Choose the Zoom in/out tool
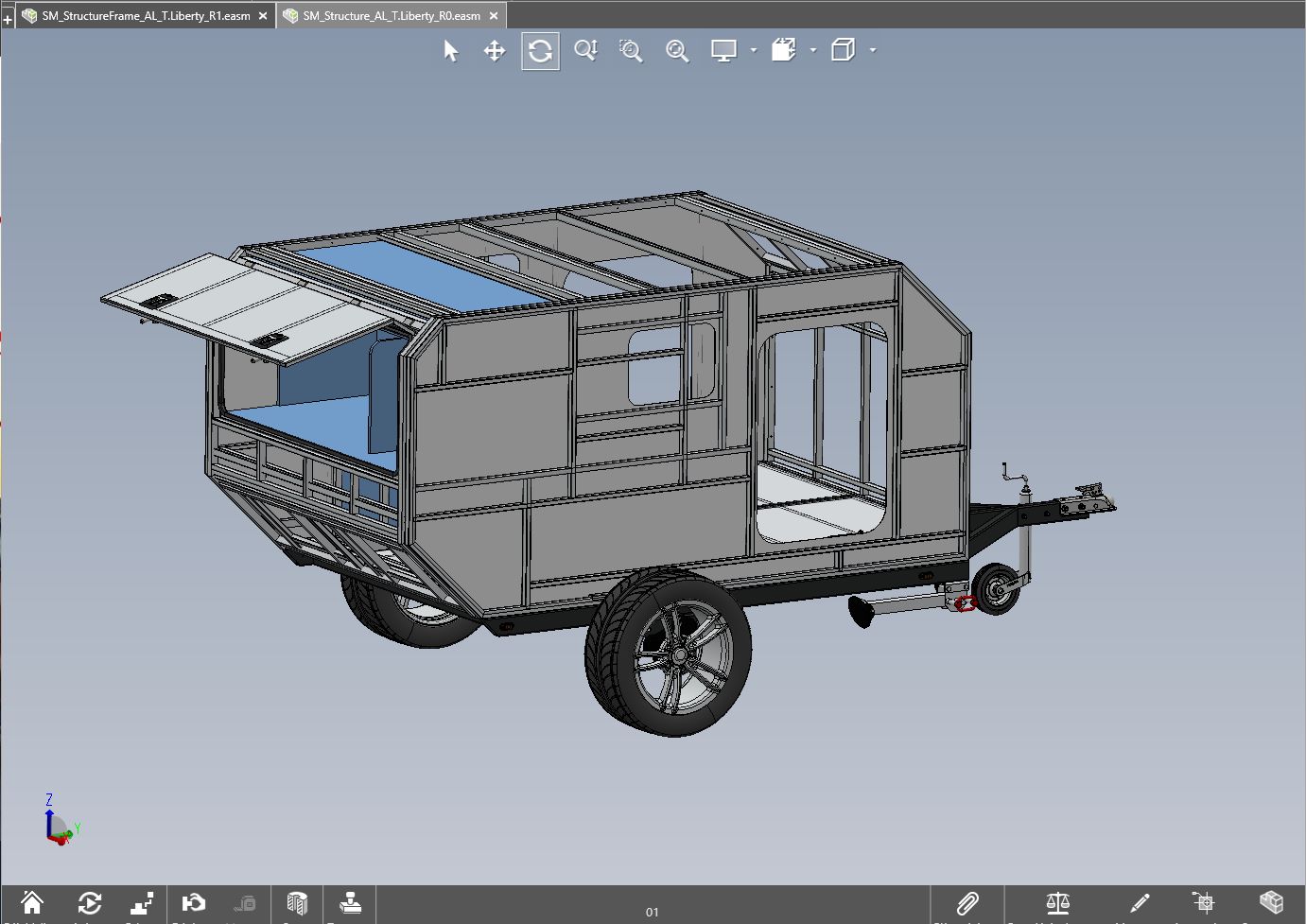1306x924 pixels. click(586, 51)
